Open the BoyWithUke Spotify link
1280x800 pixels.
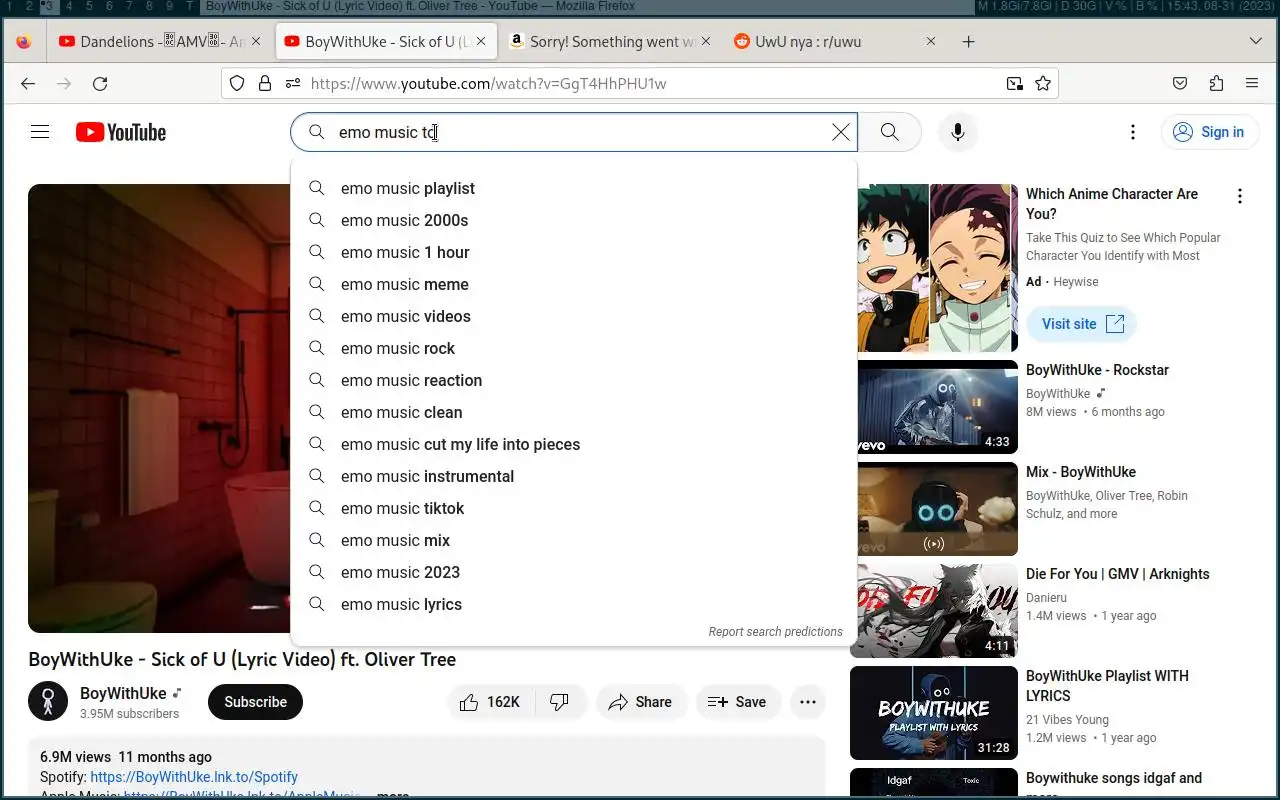click(194, 777)
